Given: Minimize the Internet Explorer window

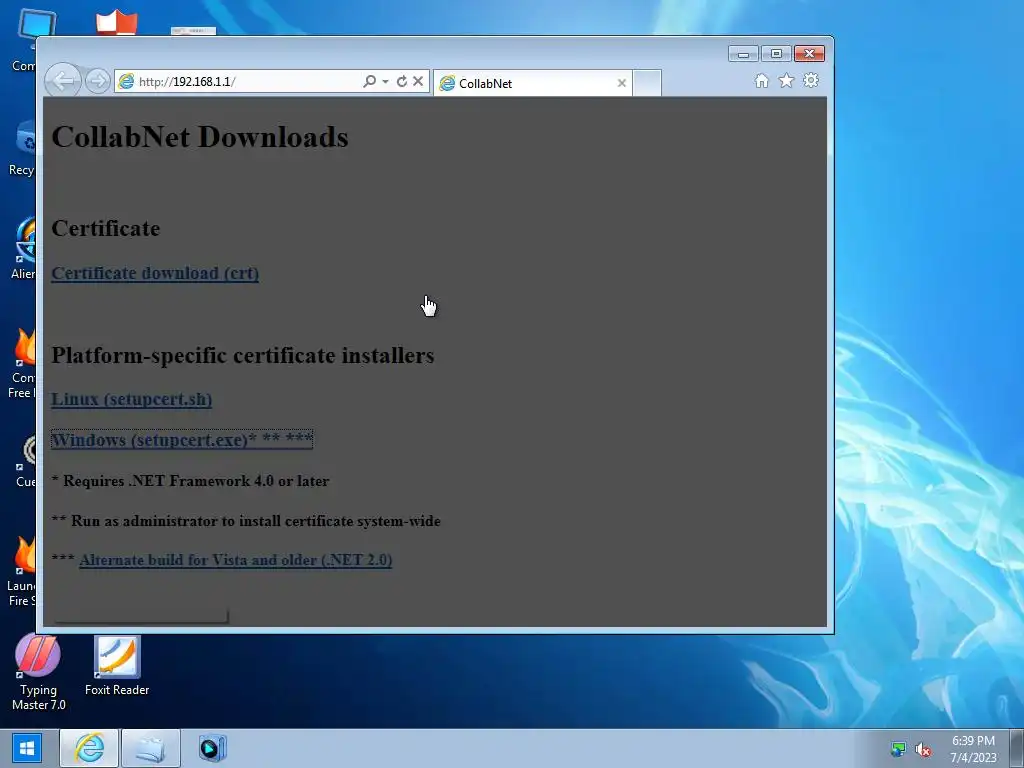Looking at the screenshot, I should 743,54.
